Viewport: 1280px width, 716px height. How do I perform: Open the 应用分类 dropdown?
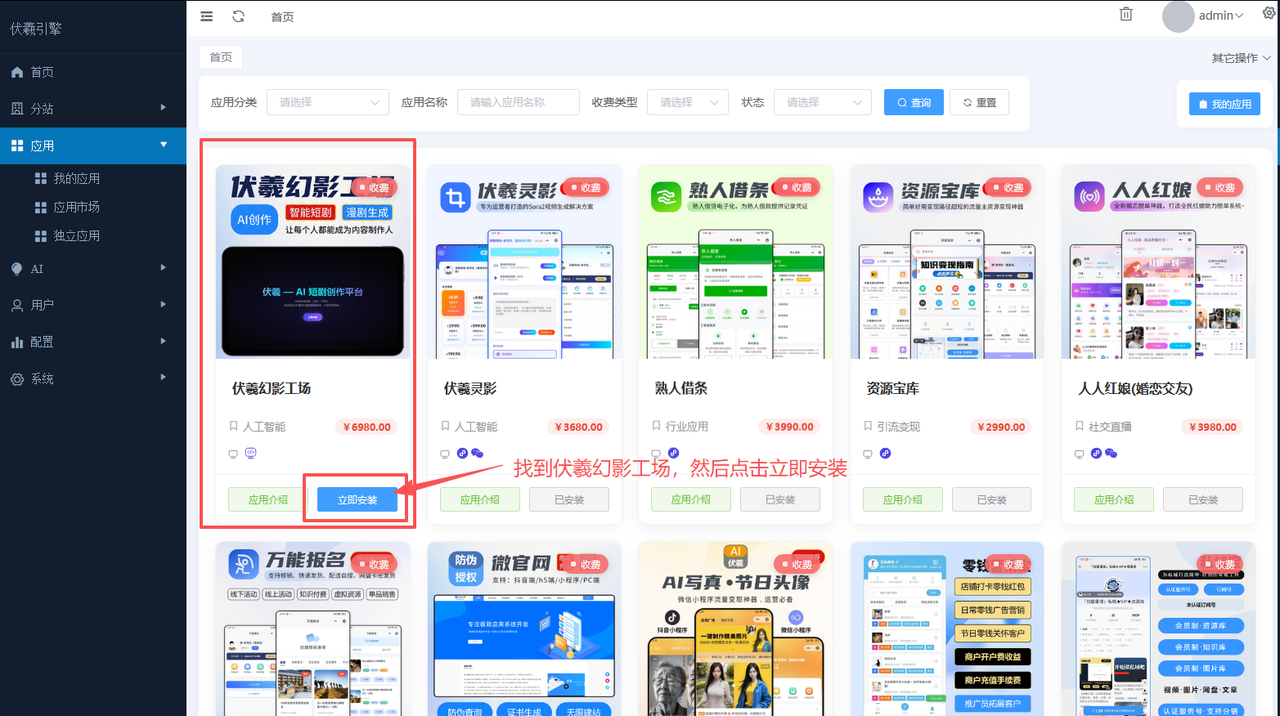[x=328, y=102]
